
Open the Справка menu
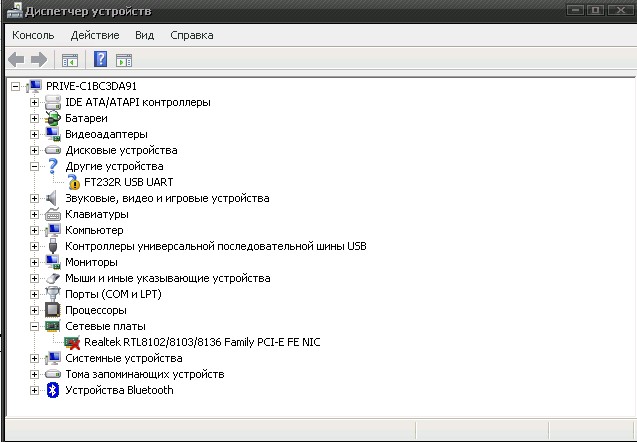coord(192,35)
